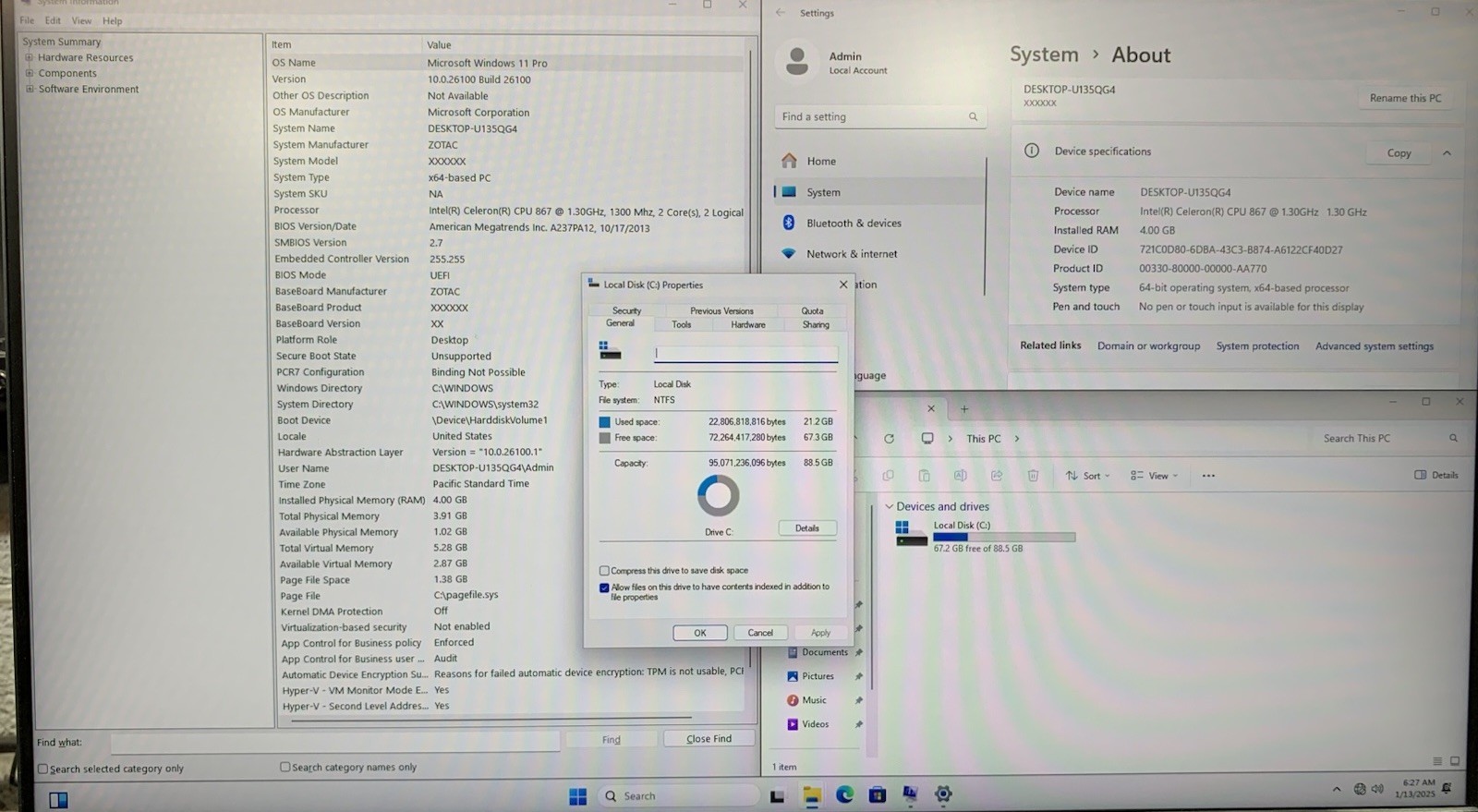Screen dimensions: 1478x812
Task: Click Cancel in Local Disk Properties
Action: tap(760, 633)
